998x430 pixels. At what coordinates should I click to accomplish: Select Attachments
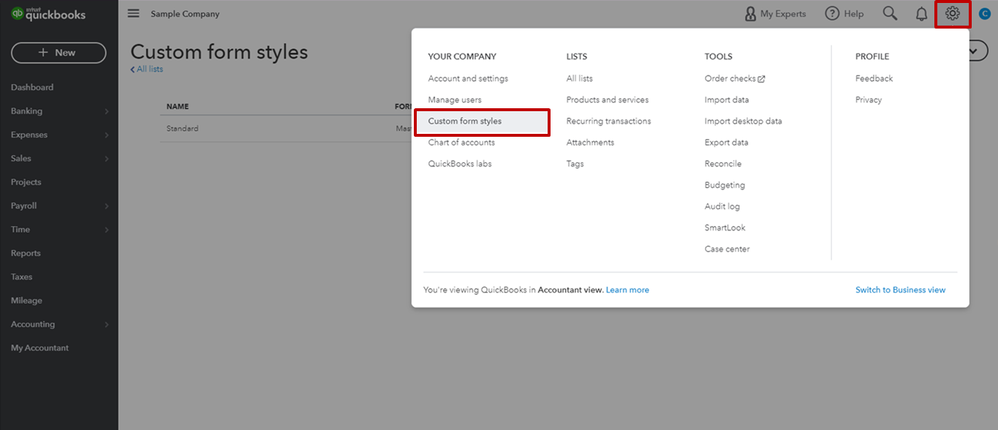click(x=590, y=142)
